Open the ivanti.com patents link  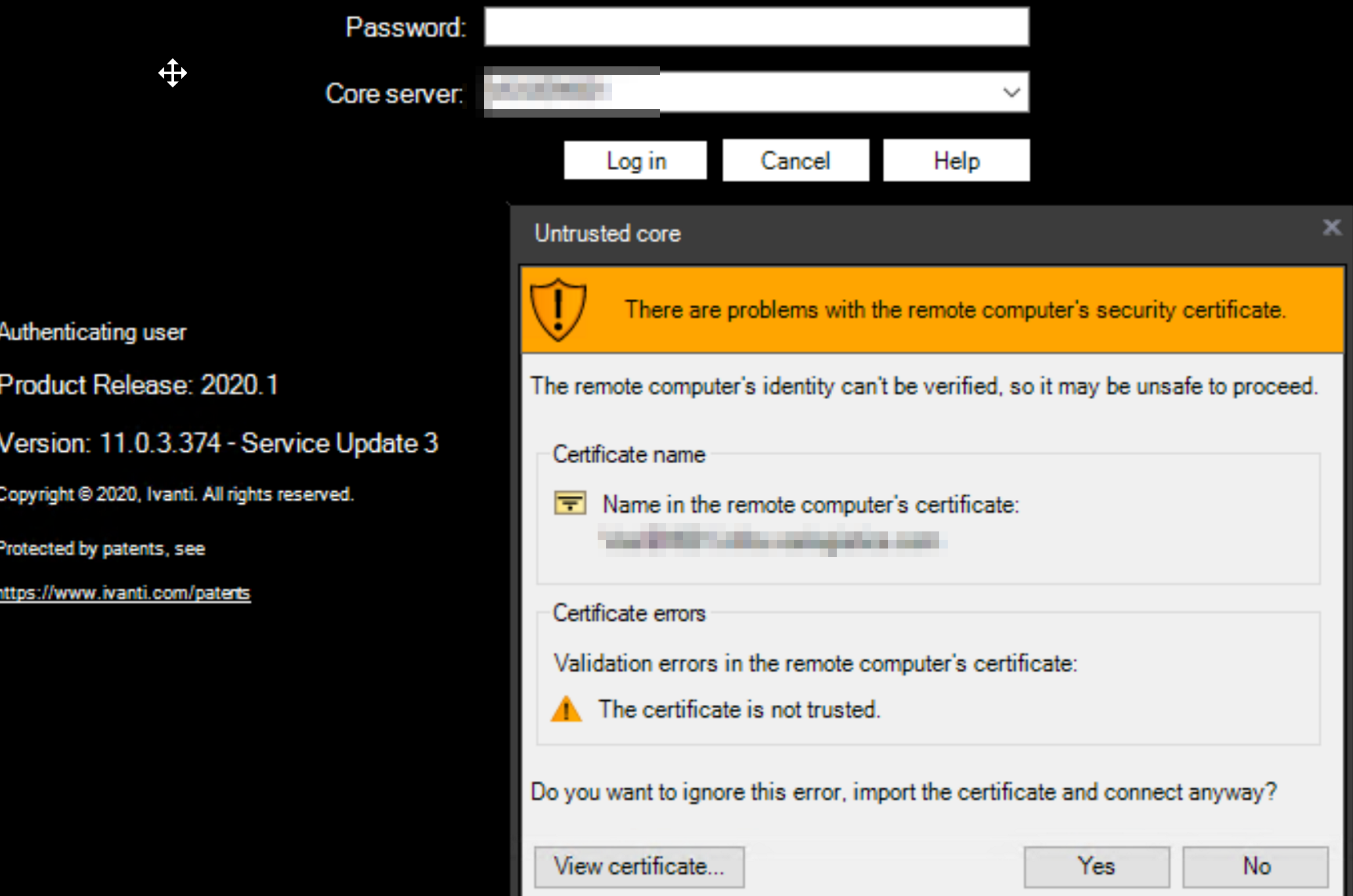(125, 593)
